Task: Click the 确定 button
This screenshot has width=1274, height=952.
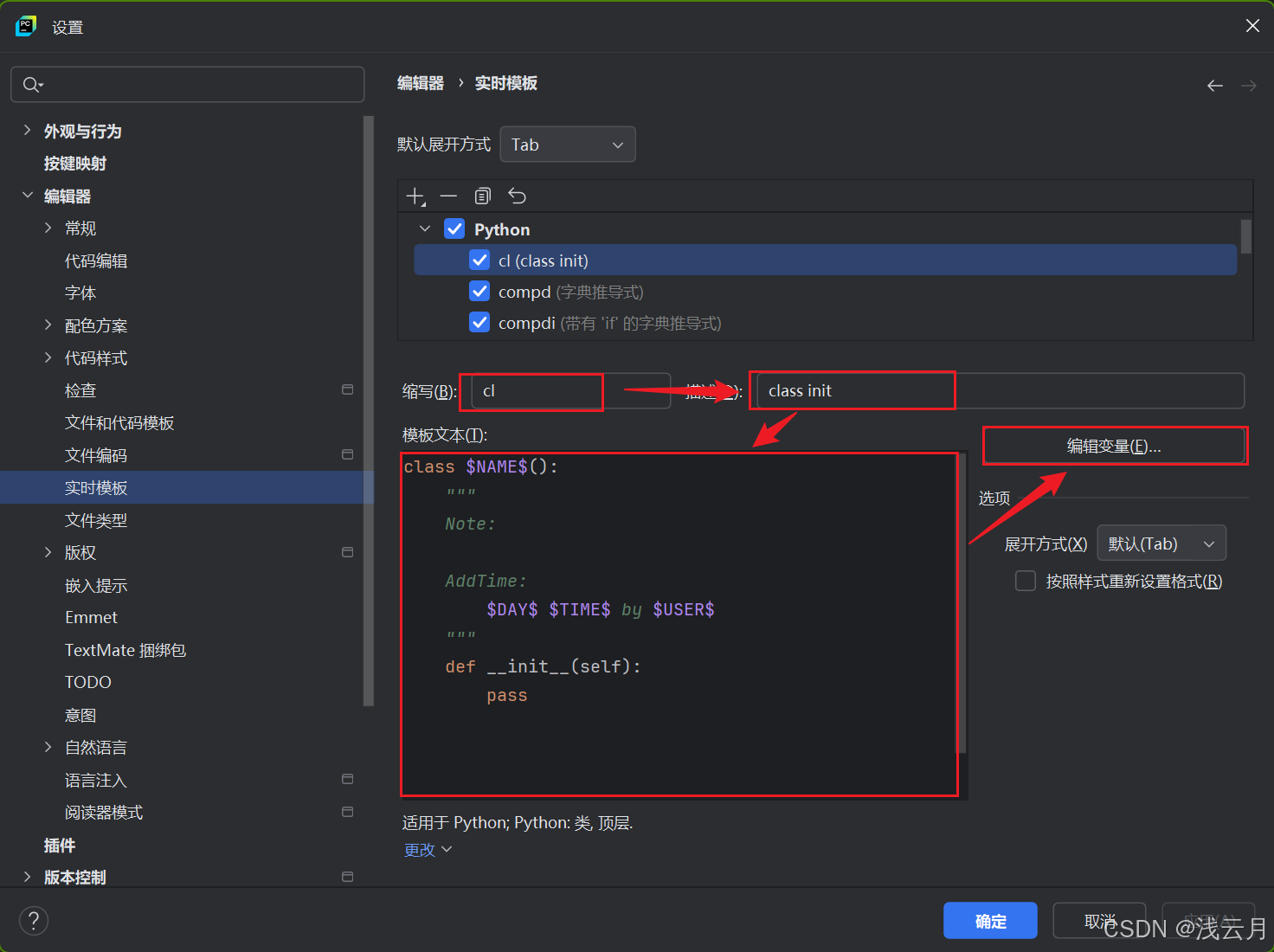Action: [x=990, y=920]
